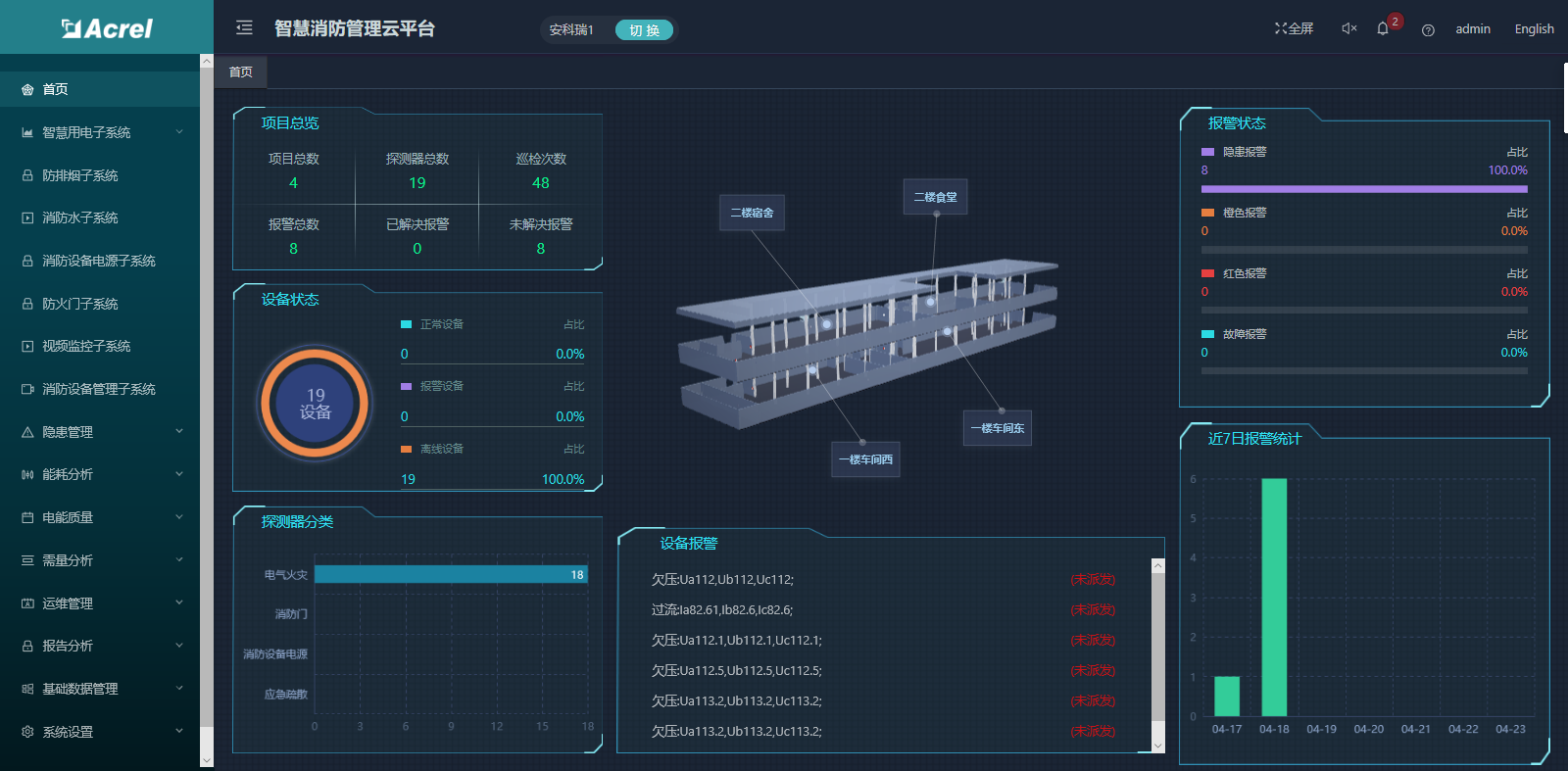Click the 设备报警 list scrollbar thumb
This screenshot has height=771, width=1568.
(x=1157, y=647)
